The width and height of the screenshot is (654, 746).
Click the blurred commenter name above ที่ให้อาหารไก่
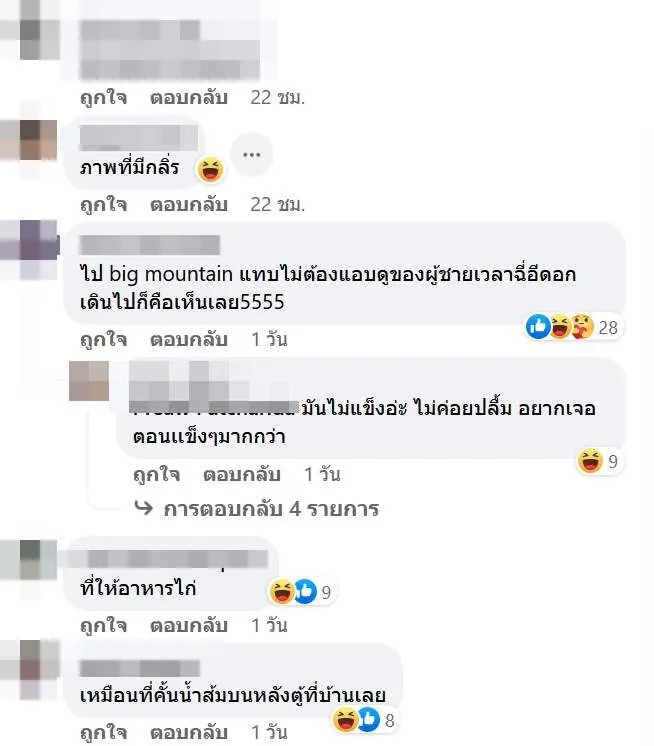tap(167, 559)
